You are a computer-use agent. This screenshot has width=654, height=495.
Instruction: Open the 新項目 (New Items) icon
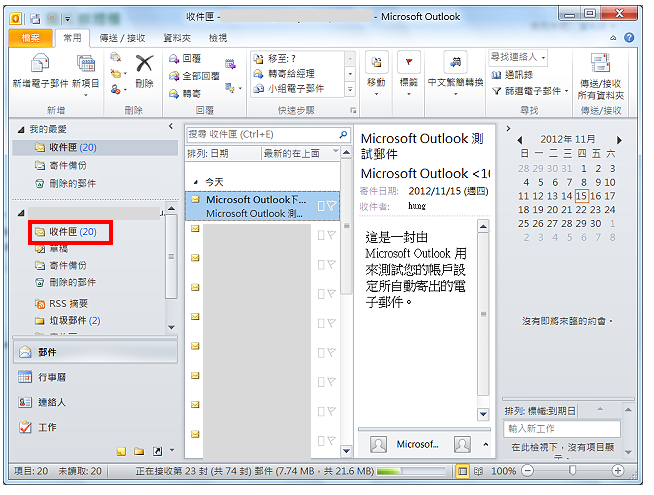pos(86,64)
